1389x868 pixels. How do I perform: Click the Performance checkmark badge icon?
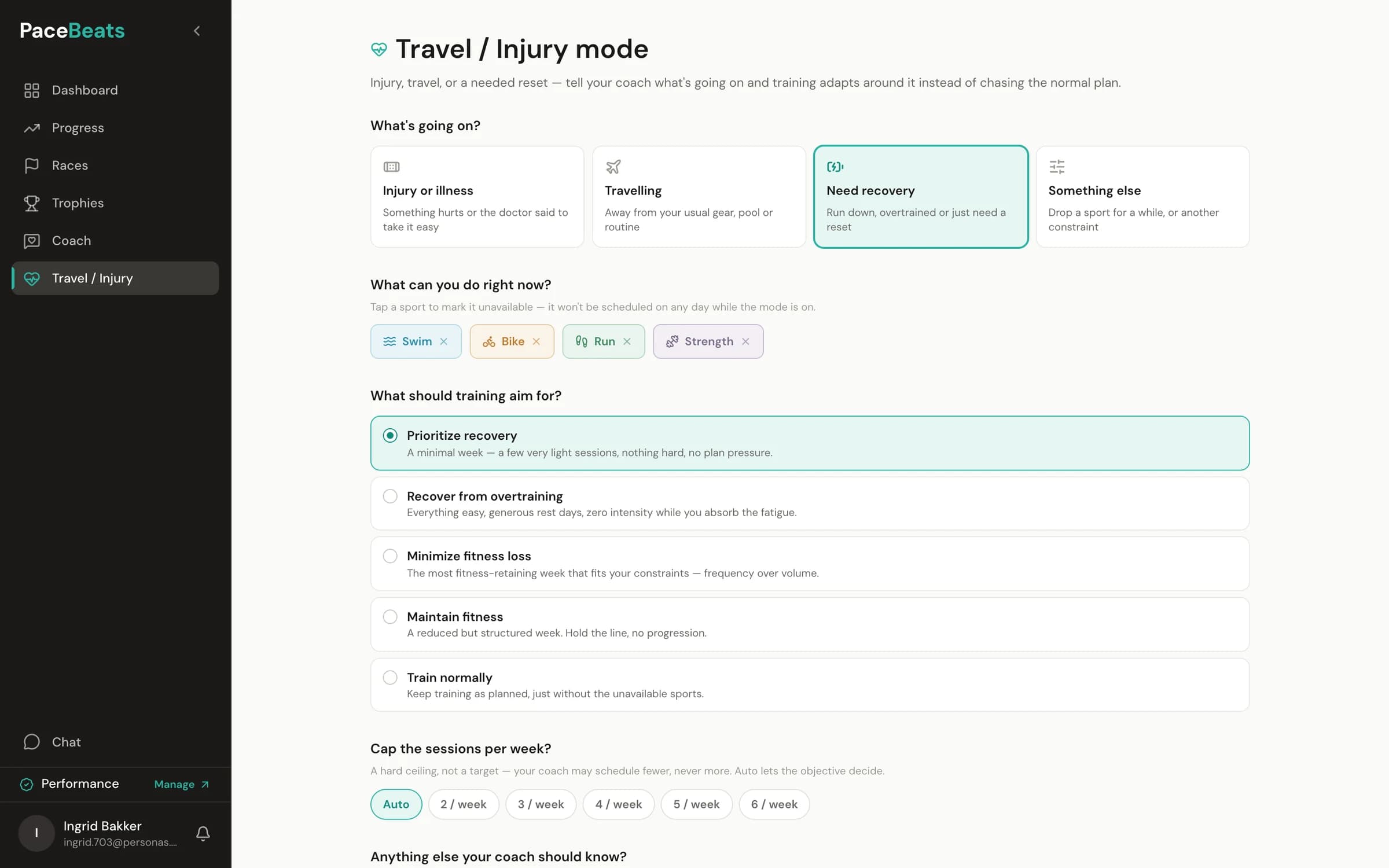pyautogui.click(x=27, y=784)
